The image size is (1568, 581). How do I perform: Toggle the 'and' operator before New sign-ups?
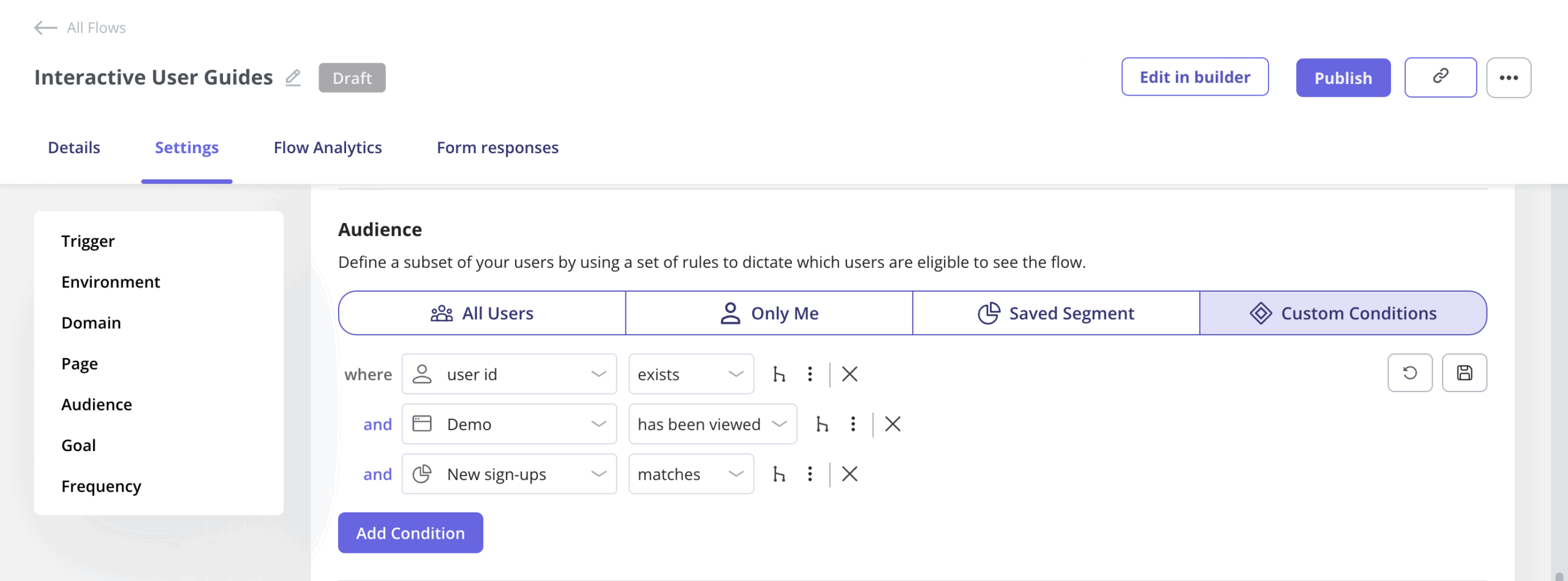pyautogui.click(x=377, y=474)
